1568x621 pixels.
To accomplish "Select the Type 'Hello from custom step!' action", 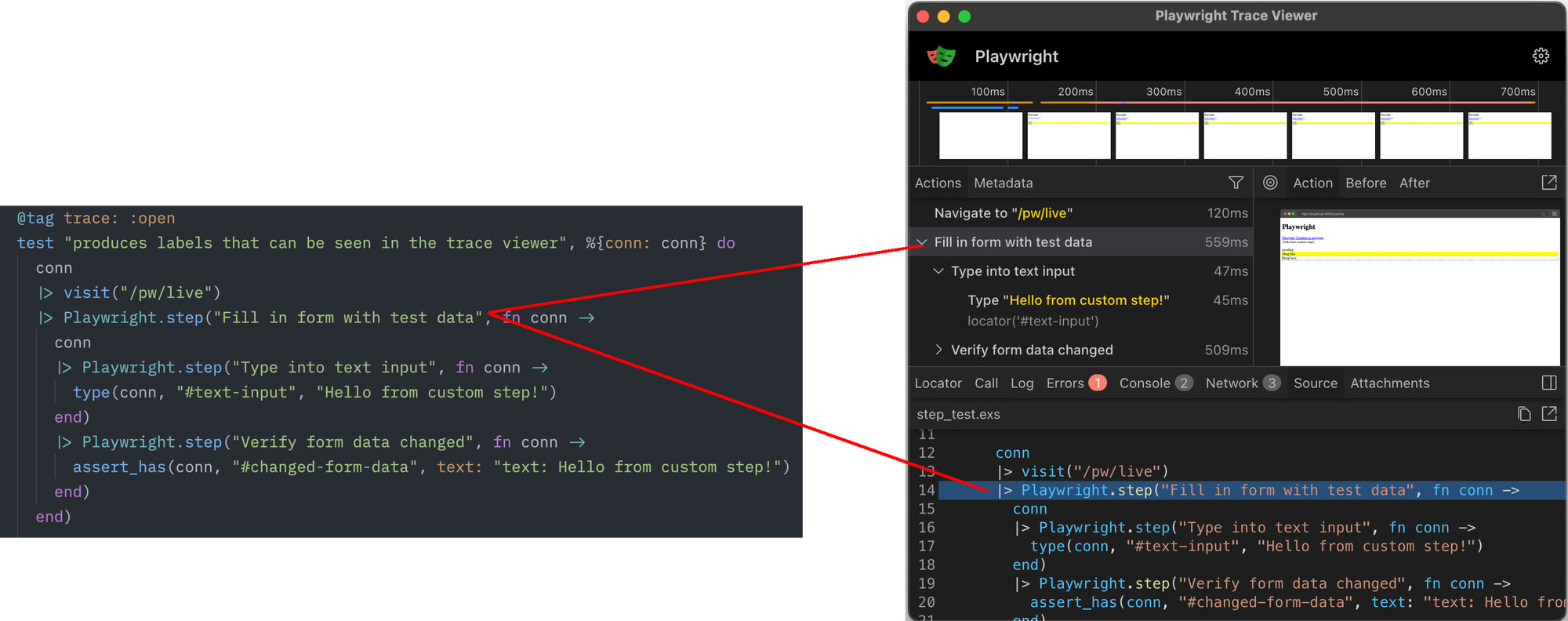I will pos(1068,300).
